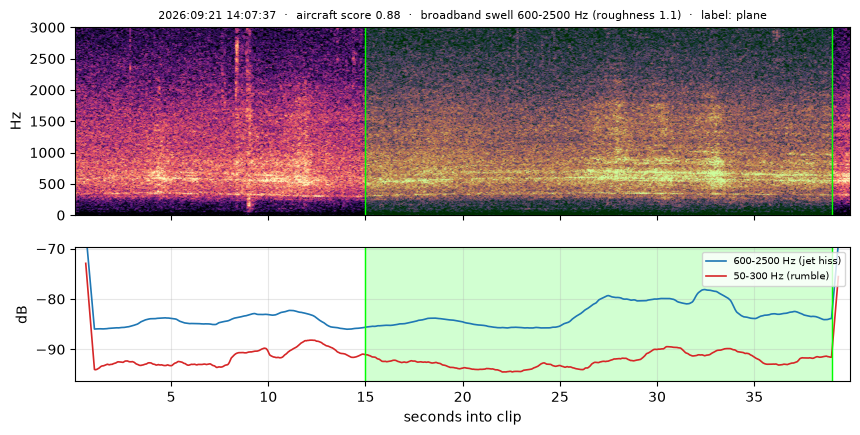This screenshot has height=435, width=860.
Task: Click the "30" tick label on time axis
Action: [657, 397]
